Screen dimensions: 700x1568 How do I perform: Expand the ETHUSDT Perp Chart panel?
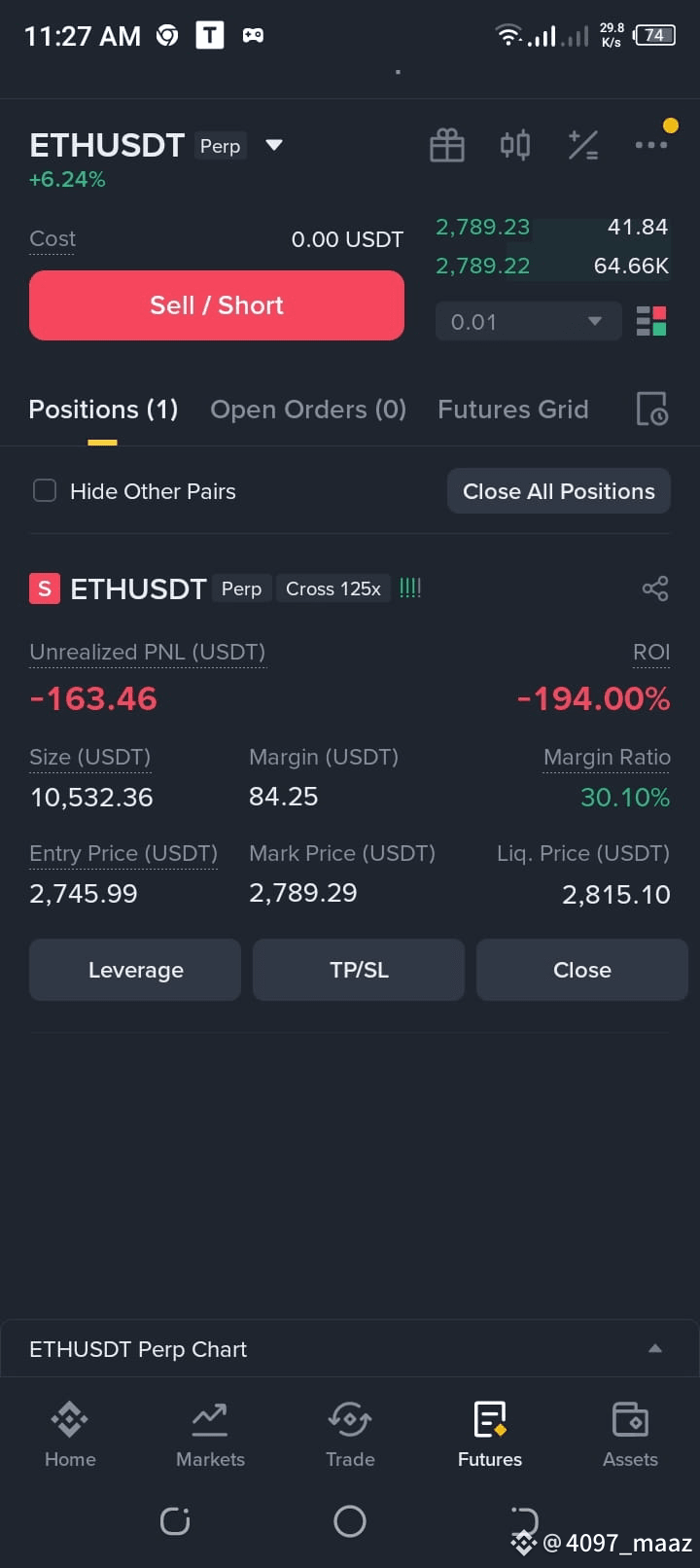tap(350, 1349)
